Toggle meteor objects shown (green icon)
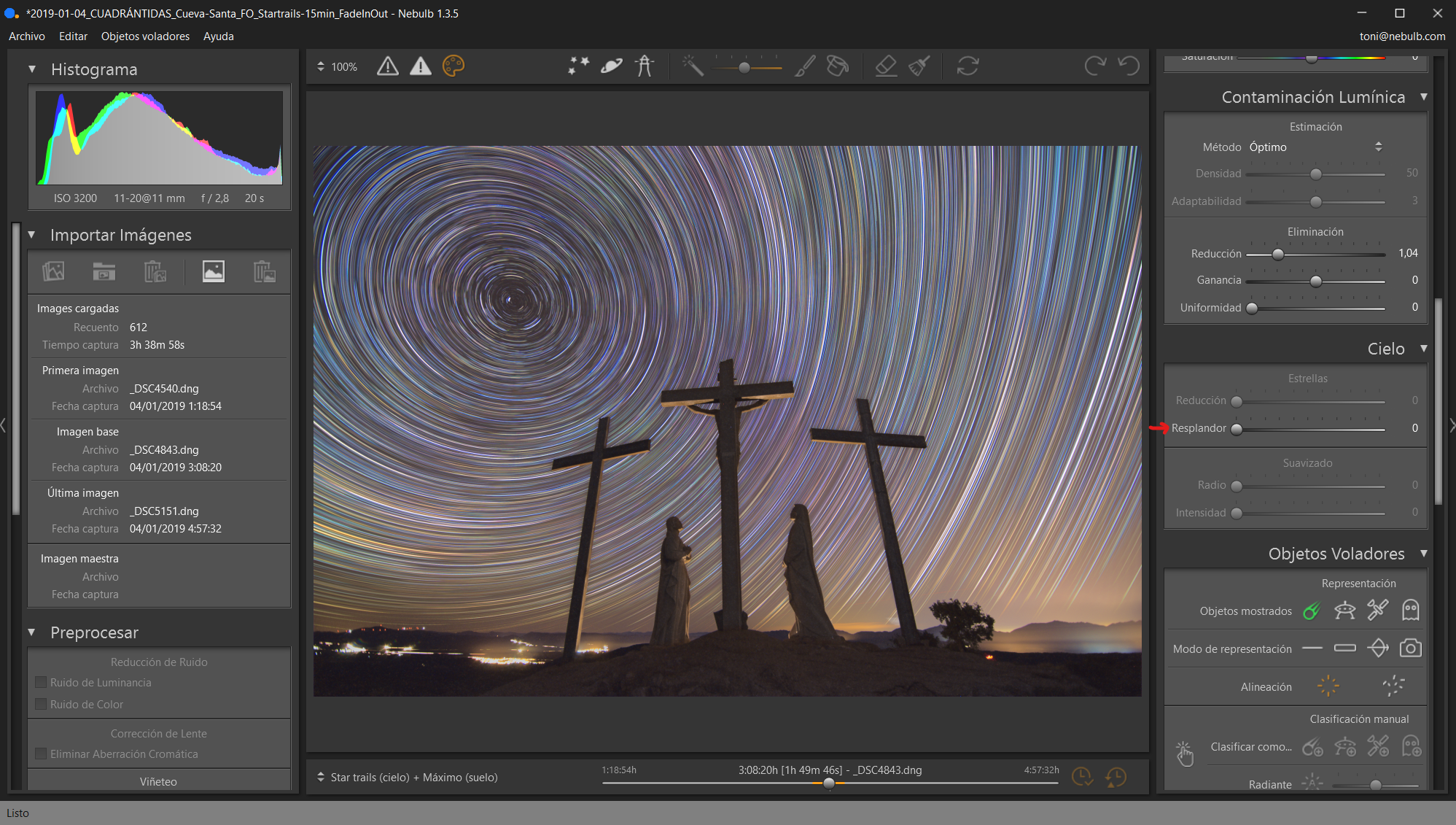Screen dimensions: 1456x825 pos(1312,611)
